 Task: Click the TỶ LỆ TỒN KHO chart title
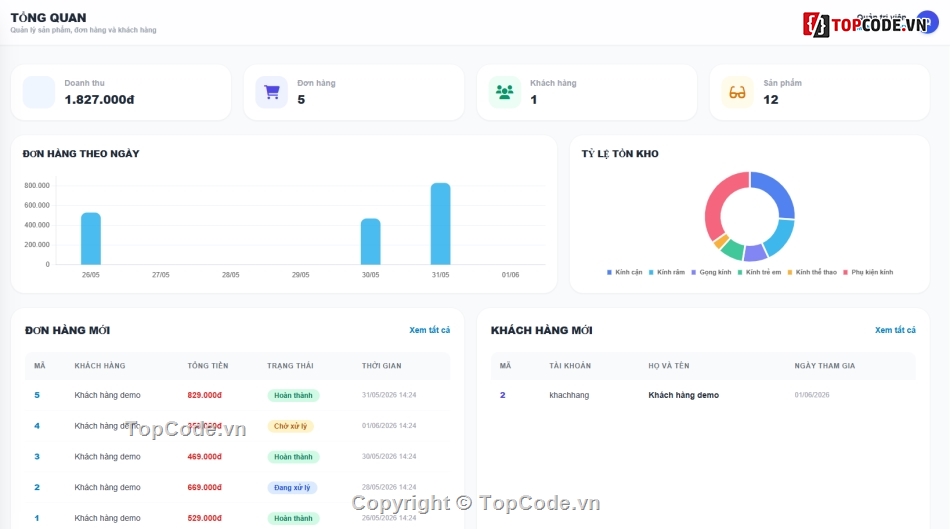[x=620, y=154]
